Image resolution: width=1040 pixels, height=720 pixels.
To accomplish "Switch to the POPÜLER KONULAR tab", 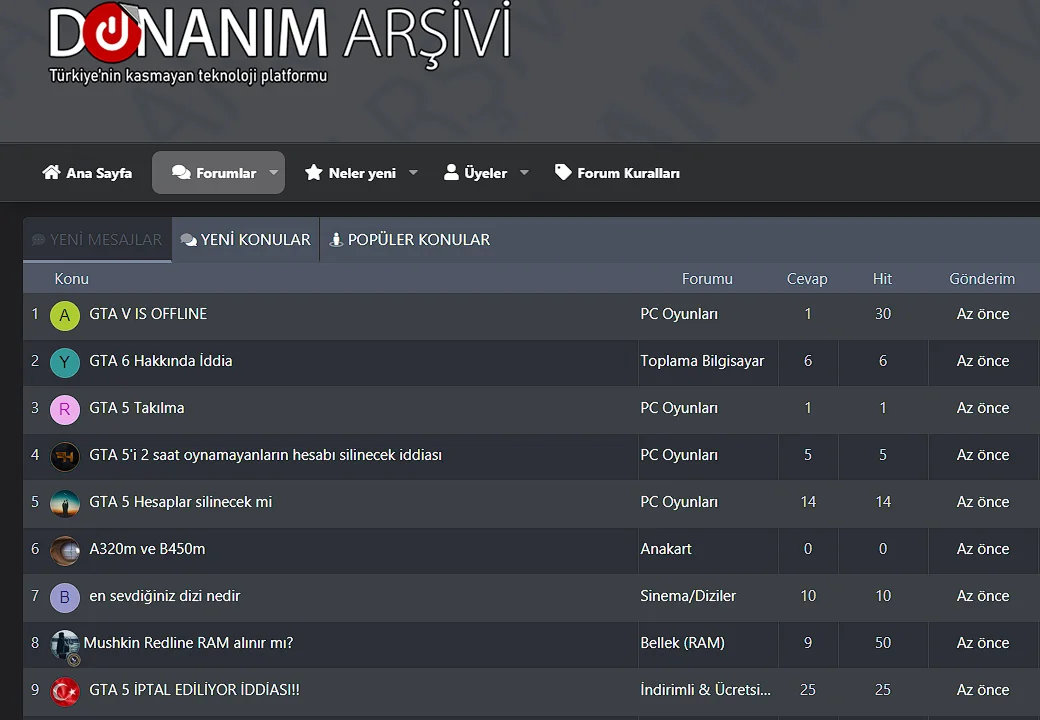I will [x=410, y=239].
